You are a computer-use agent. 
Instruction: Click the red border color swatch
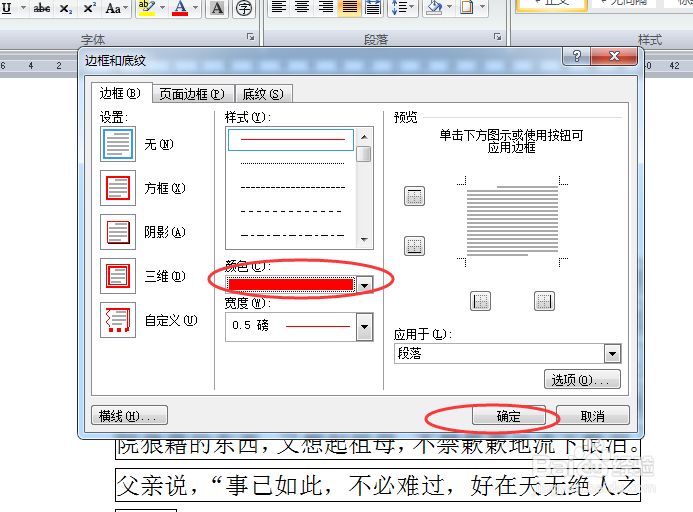coord(291,285)
